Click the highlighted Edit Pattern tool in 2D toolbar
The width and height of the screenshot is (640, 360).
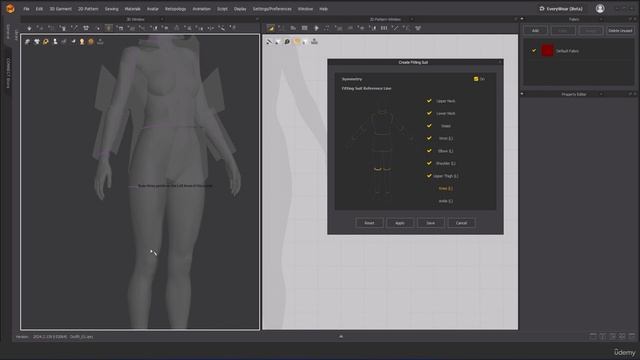[271, 28]
